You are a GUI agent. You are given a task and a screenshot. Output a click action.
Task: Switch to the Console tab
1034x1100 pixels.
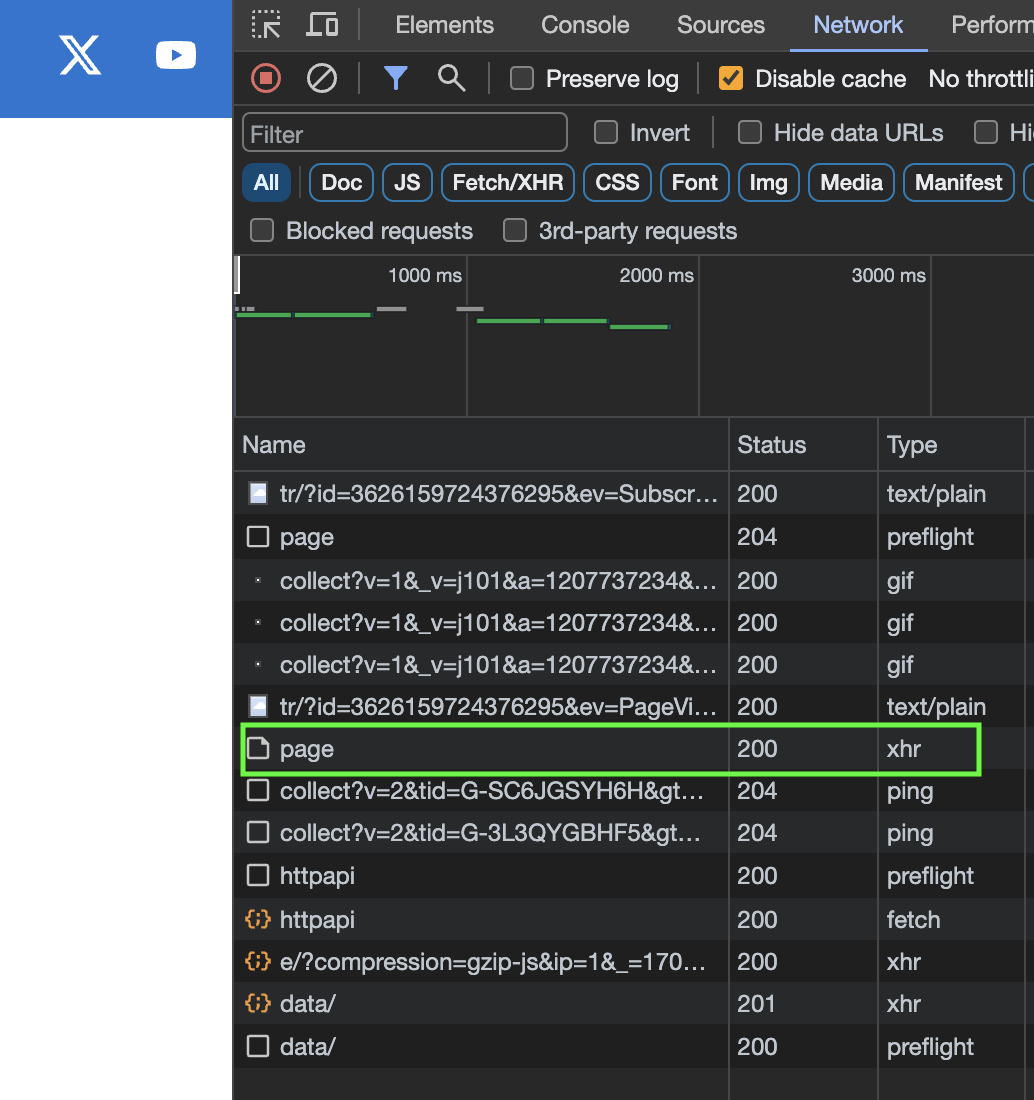pos(585,25)
